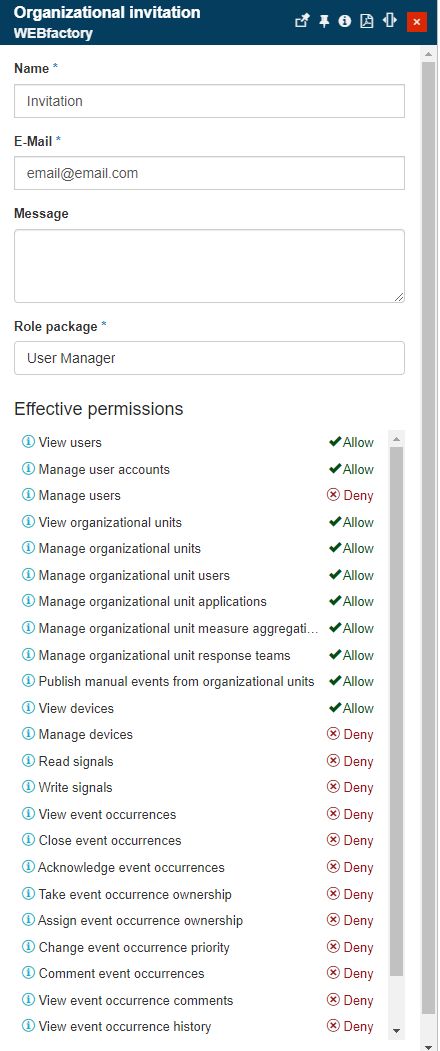Show info for Manage organizational units

[28, 548]
